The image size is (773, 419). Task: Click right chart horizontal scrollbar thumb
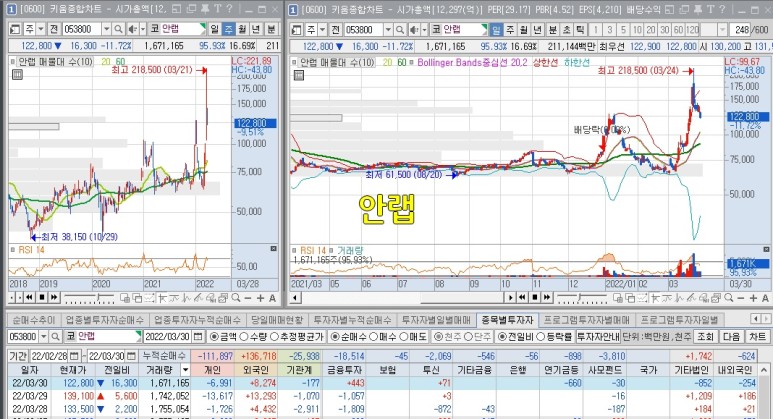(x=461, y=297)
